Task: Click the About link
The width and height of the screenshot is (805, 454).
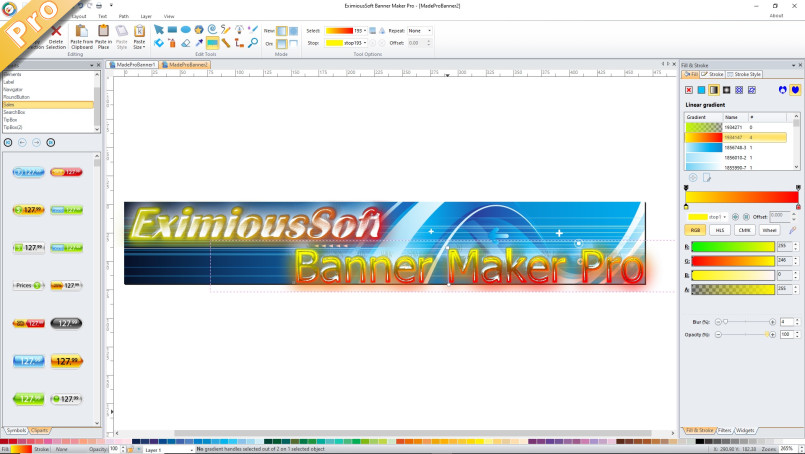Action: pyautogui.click(x=776, y=16)
